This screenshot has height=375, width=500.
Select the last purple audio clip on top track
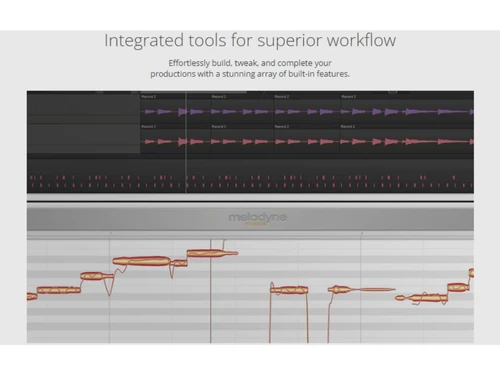[x=407, y=108]
